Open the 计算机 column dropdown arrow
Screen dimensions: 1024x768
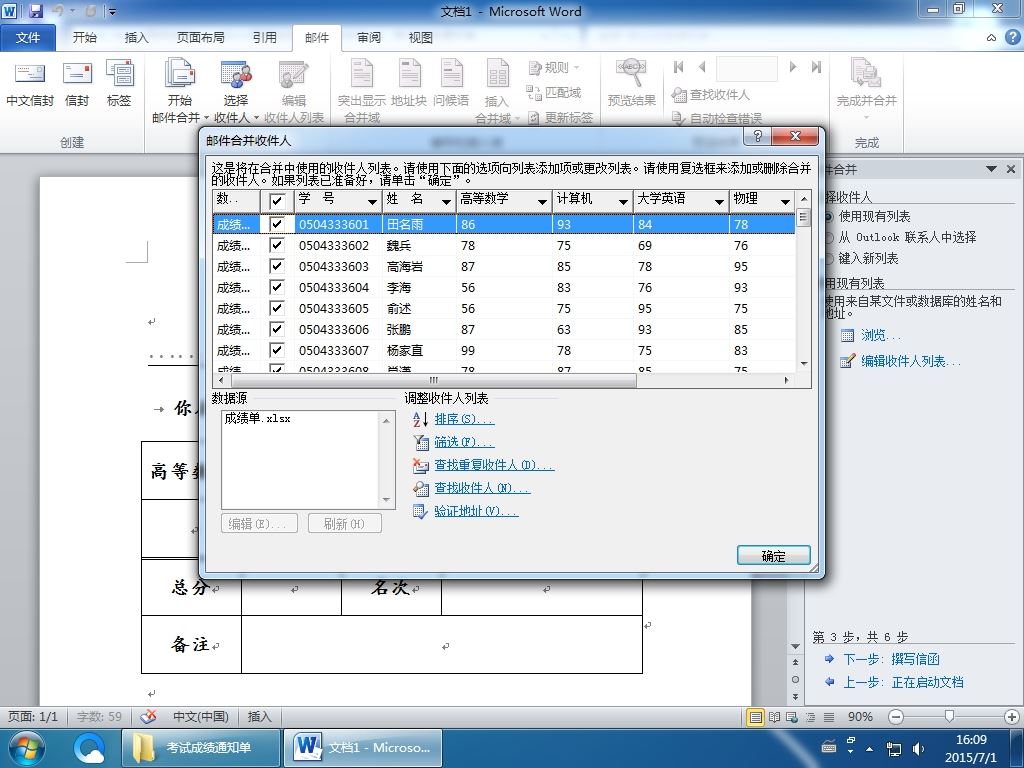[623, 202]
